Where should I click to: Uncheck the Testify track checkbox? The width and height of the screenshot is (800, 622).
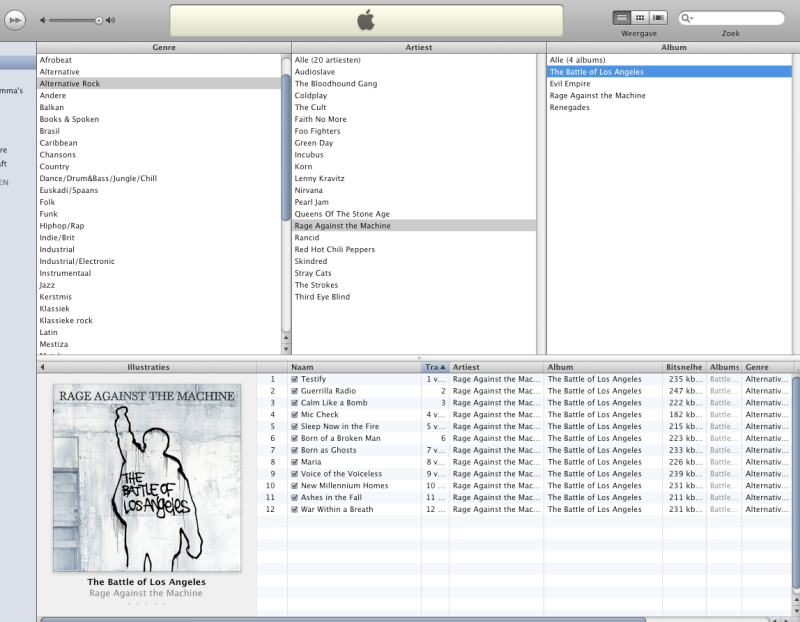[x=294, y=379]
